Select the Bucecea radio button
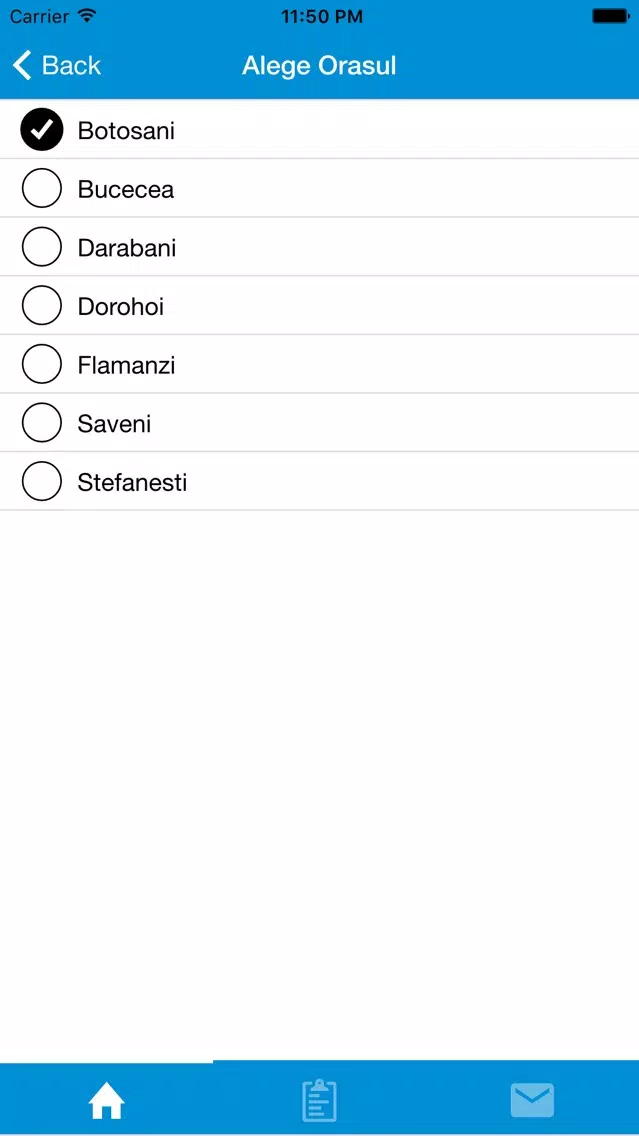The width and height of the screenshot is (639, 1136). pos(42,188)
